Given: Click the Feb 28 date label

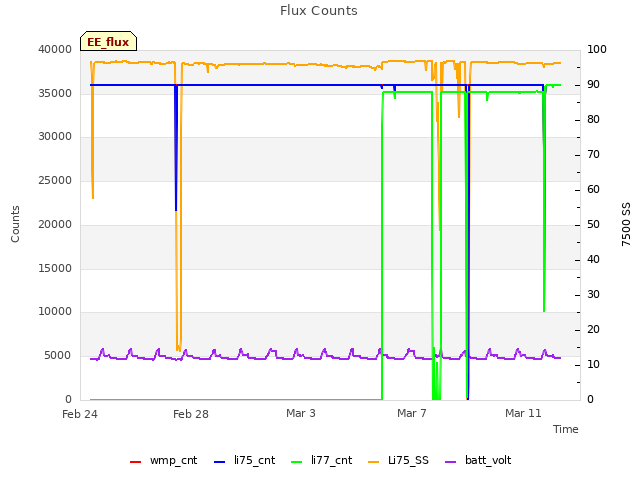Looking at the screenshot, I should click(191, 414).
